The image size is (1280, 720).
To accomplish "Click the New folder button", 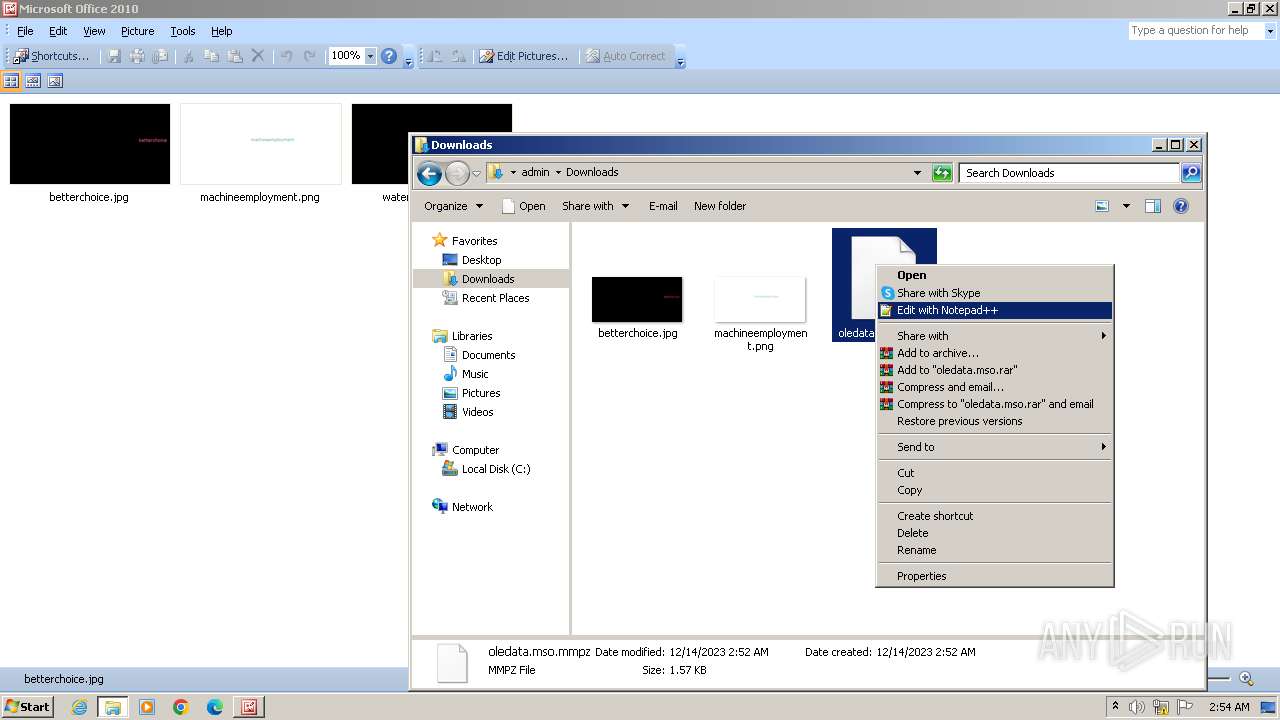I will pos(720,206).
